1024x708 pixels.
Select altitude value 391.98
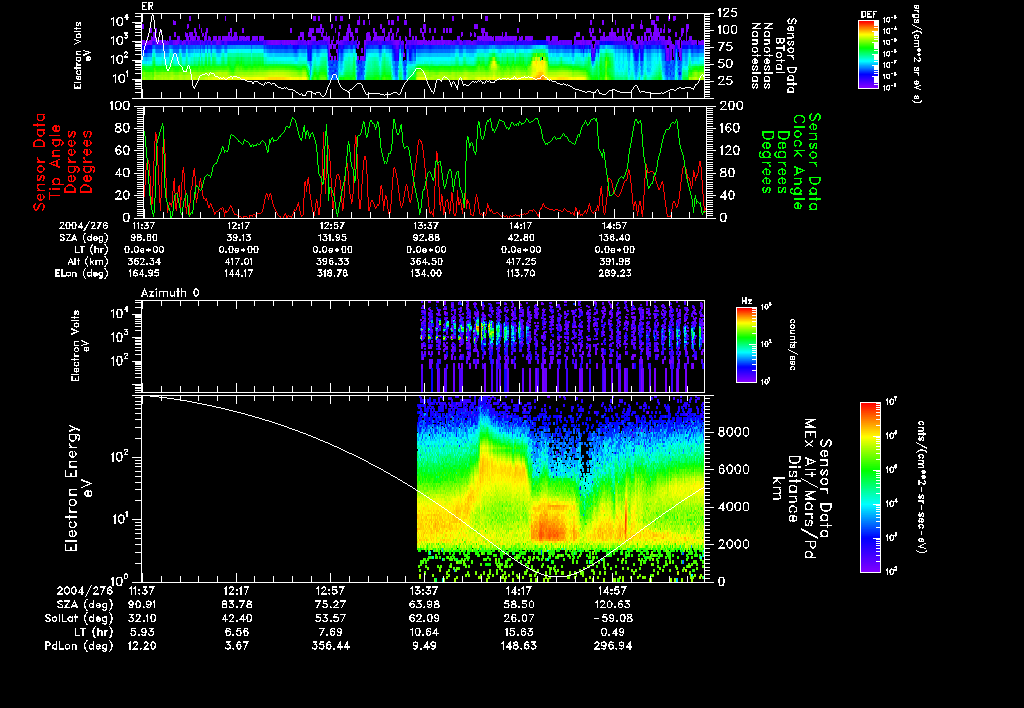tap(614, 262)
